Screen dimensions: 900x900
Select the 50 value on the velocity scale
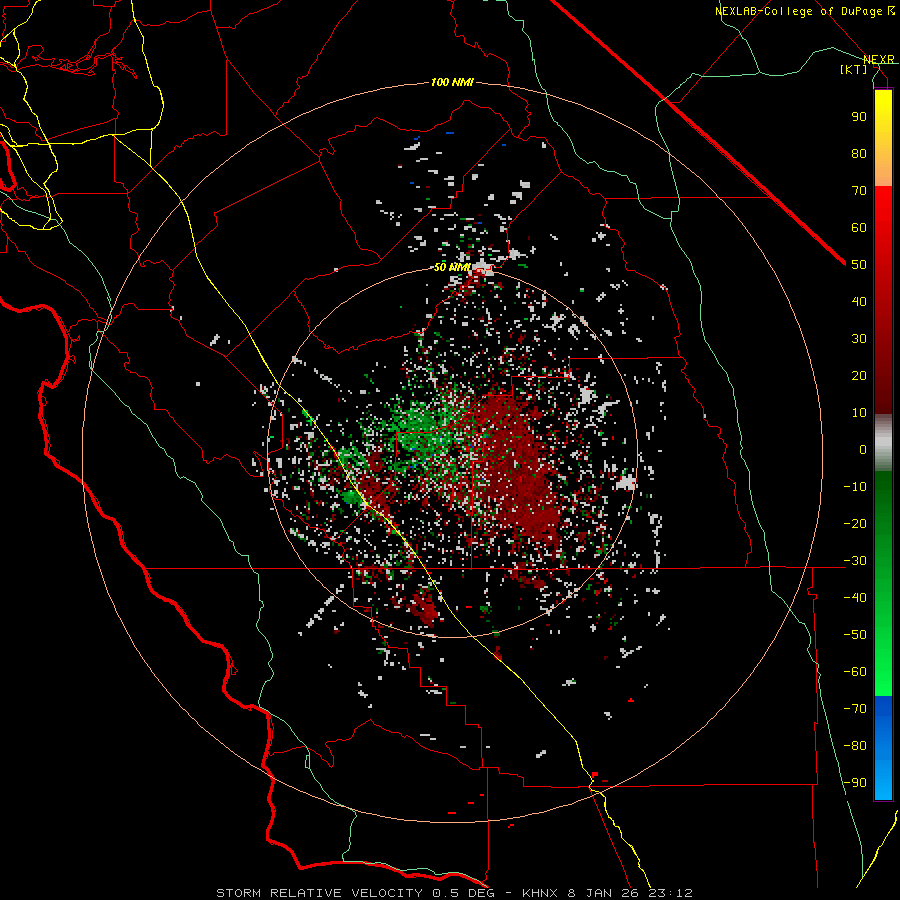click(859, 265)
